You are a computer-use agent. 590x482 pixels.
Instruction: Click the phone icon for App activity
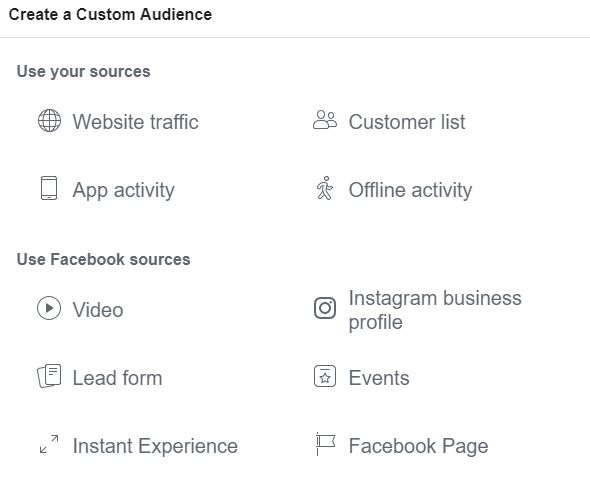(49, 188)
